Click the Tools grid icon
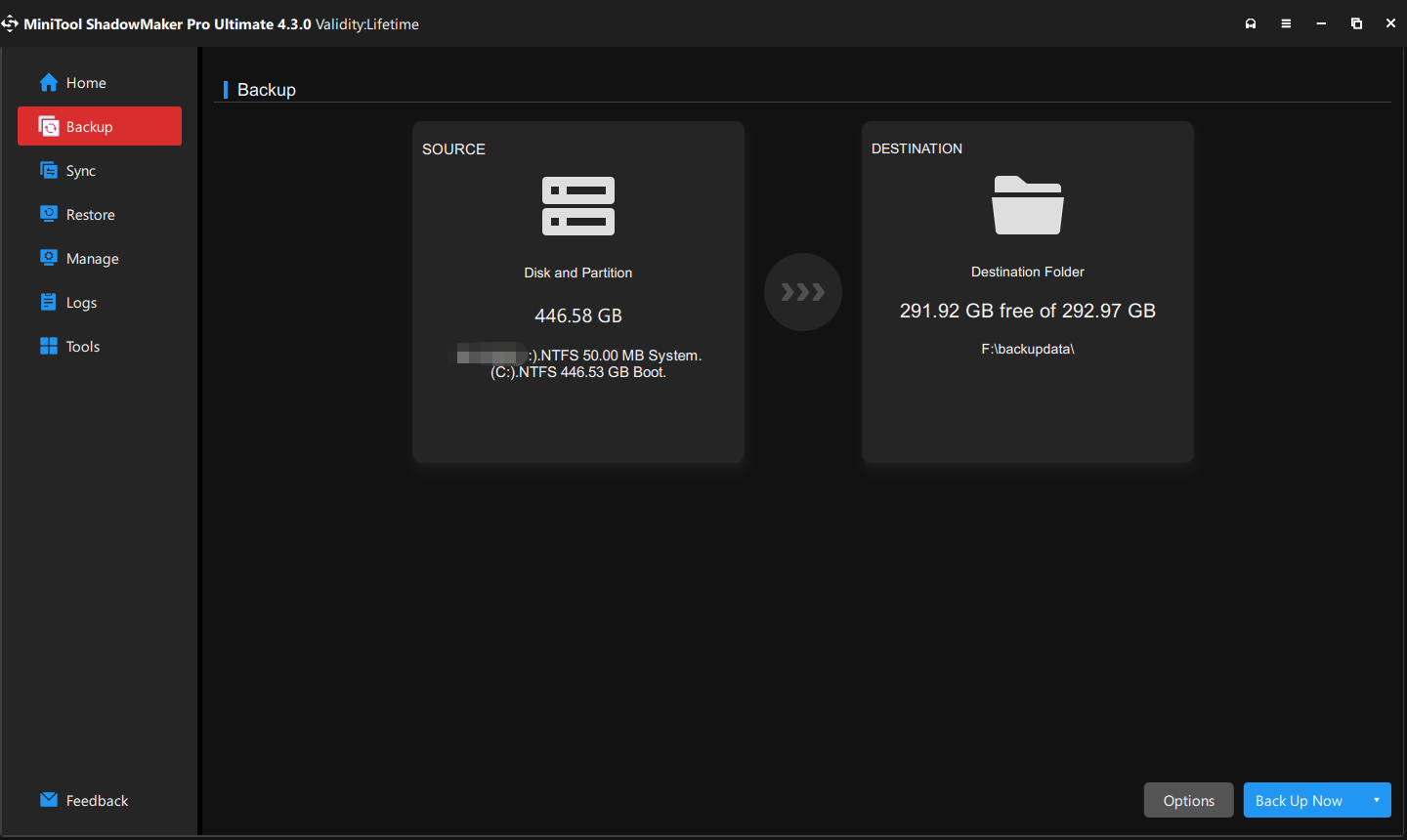This screenshot has width=1407, height=840. pos(49,346)
